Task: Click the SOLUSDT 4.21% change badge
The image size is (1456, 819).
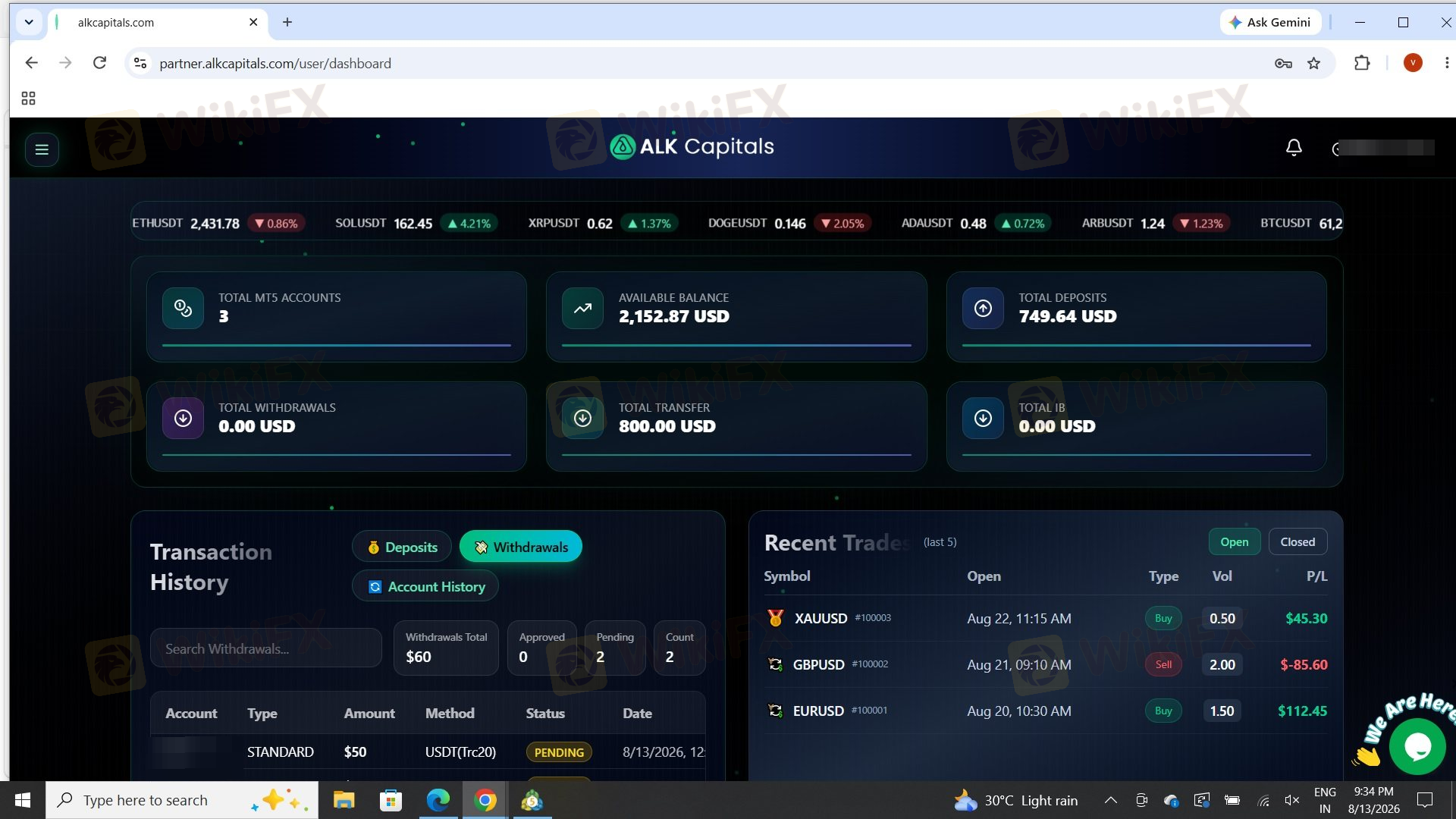Action: click(469, 223)
